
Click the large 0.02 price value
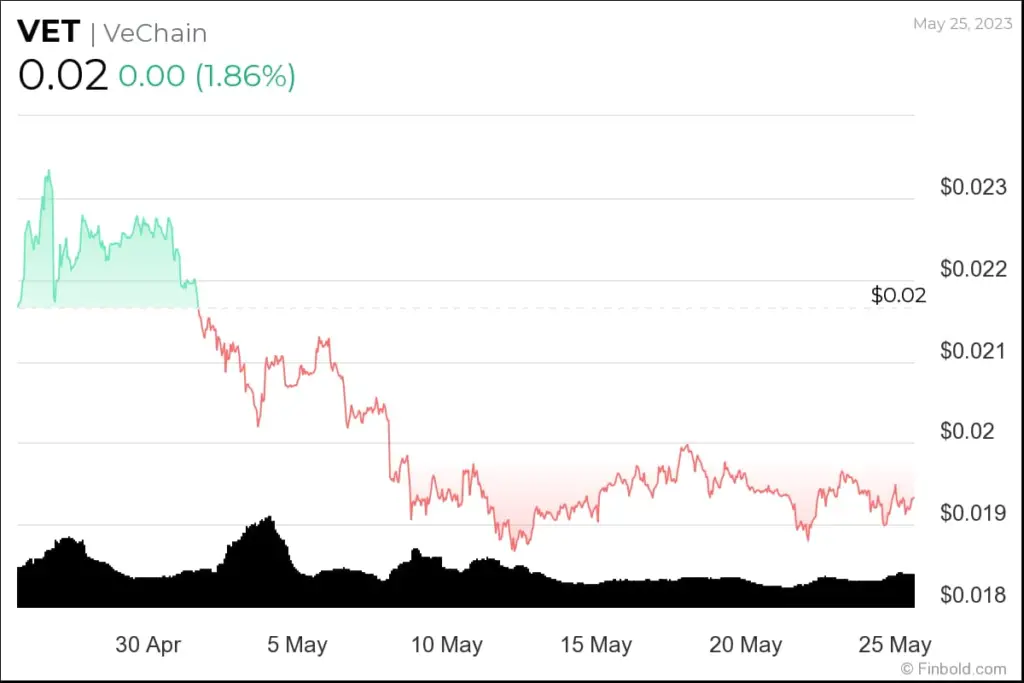tap(62, 77)
